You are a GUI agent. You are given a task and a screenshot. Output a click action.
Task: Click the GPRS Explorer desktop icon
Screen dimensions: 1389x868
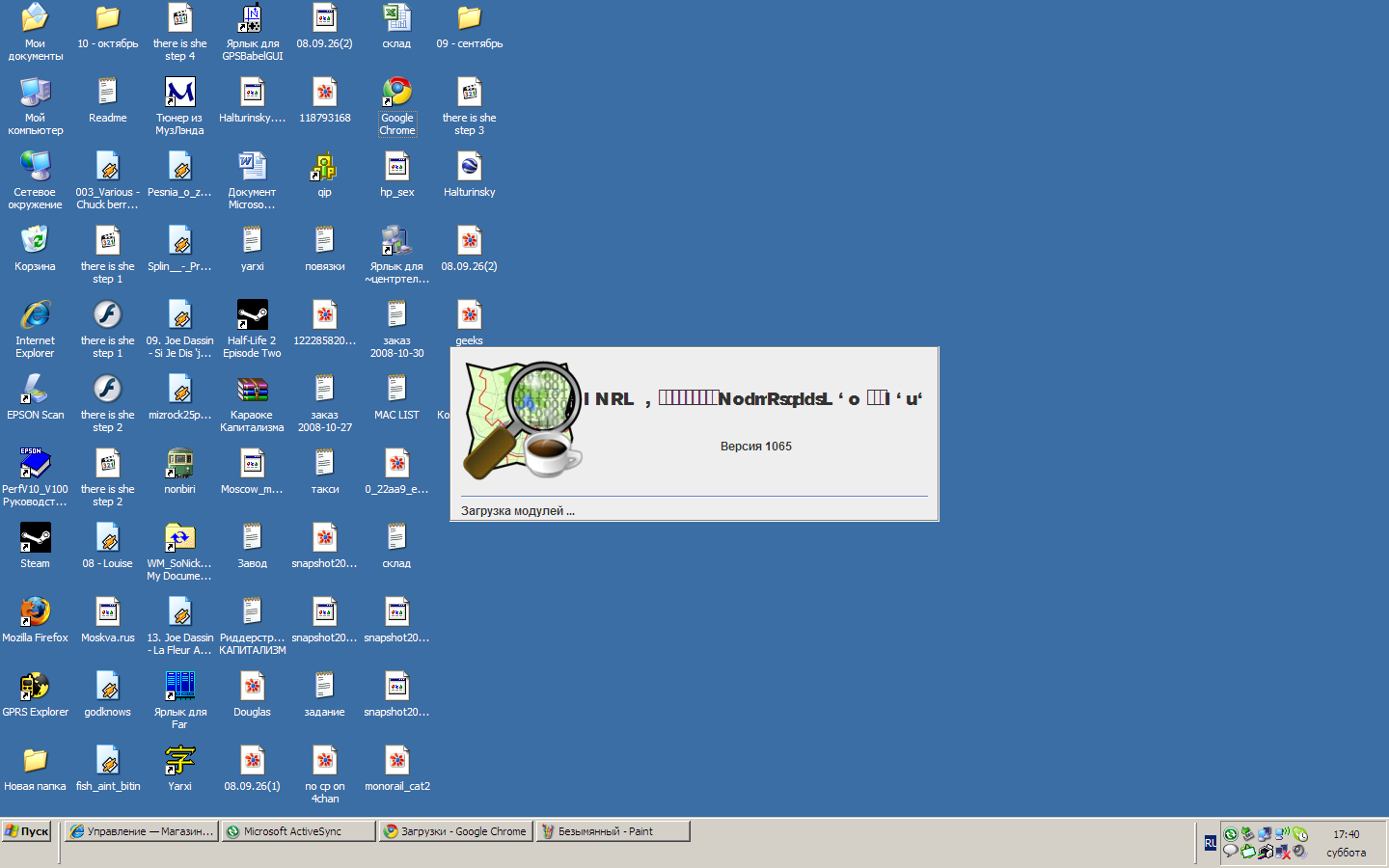click(36, 687)
